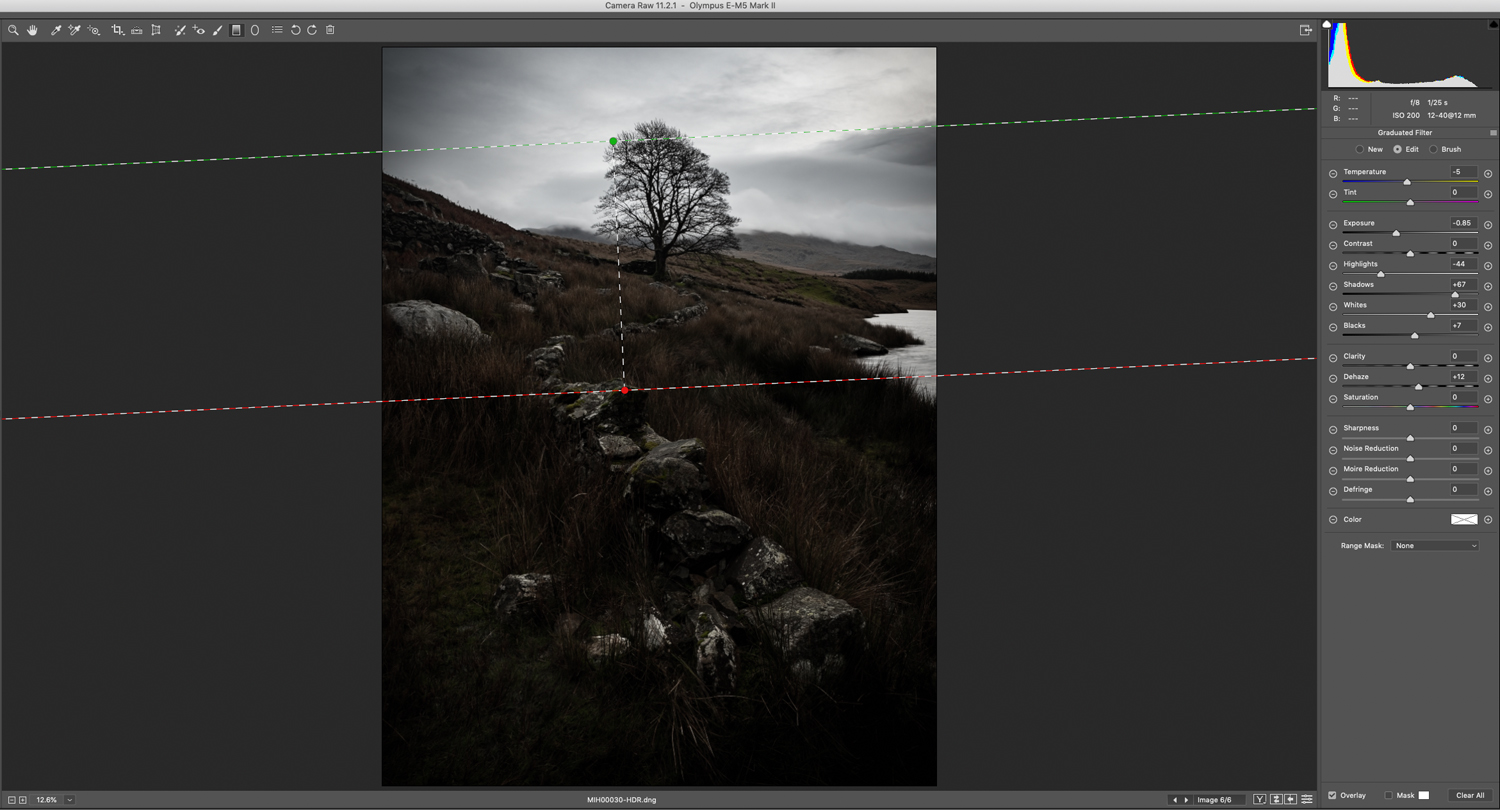1500x810 pixels.
Task: Click the trash delete icon
Action: 330,30
